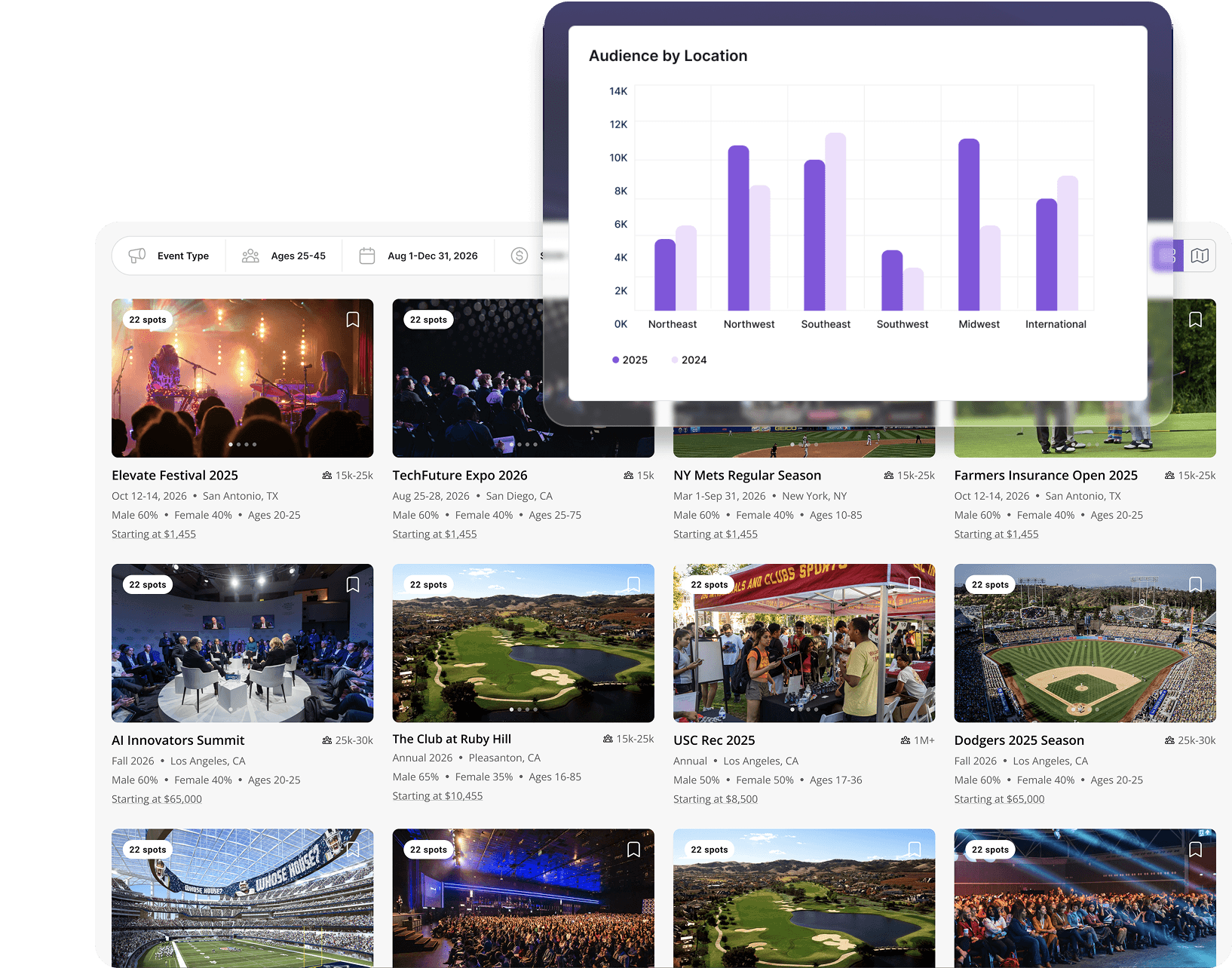Click the dollar sign budget filter icon

pos(519,256)
